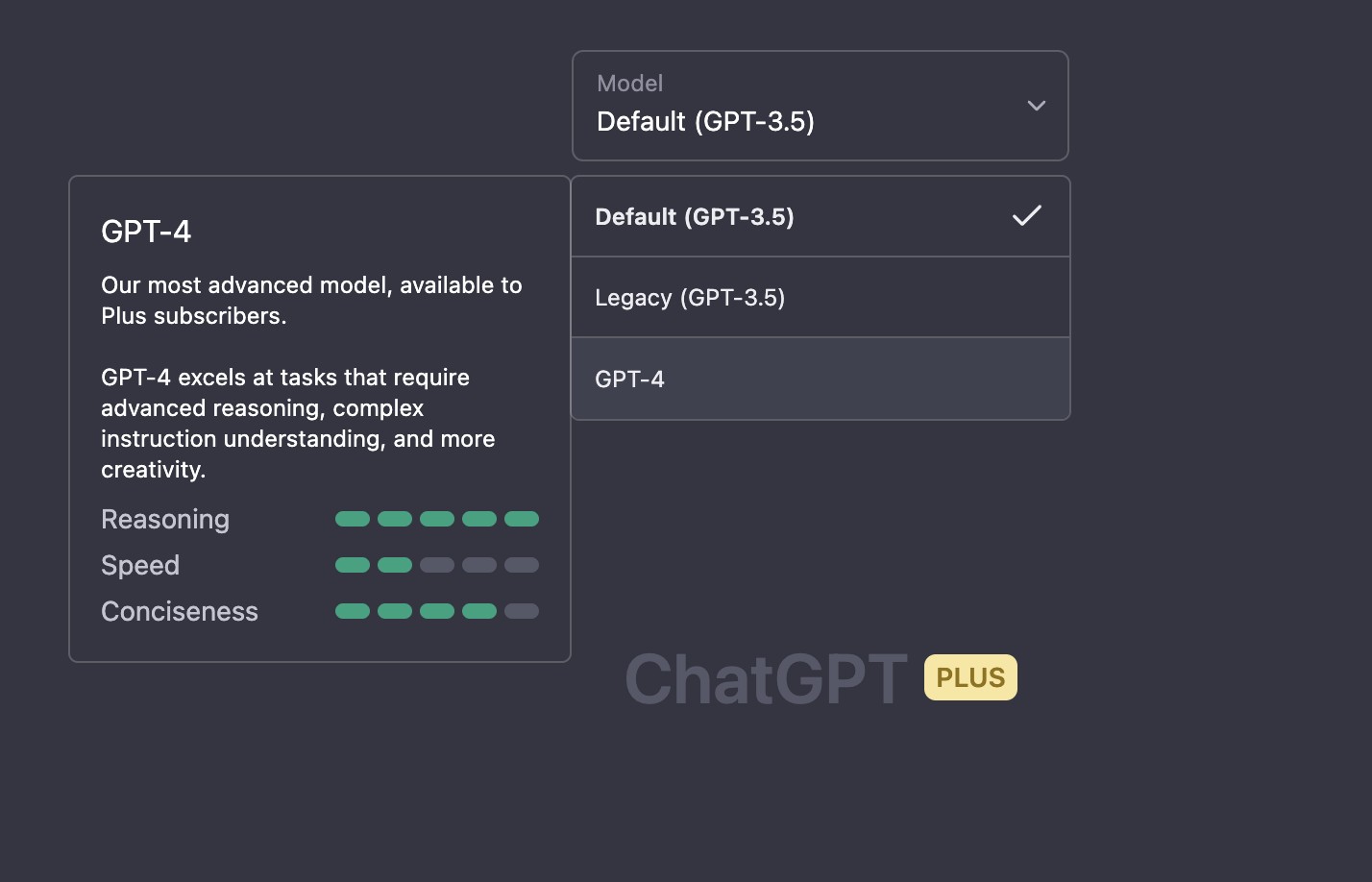Click the ChatGPT logo text
This screenshot has height=882, width=1372.
(766, 679)
